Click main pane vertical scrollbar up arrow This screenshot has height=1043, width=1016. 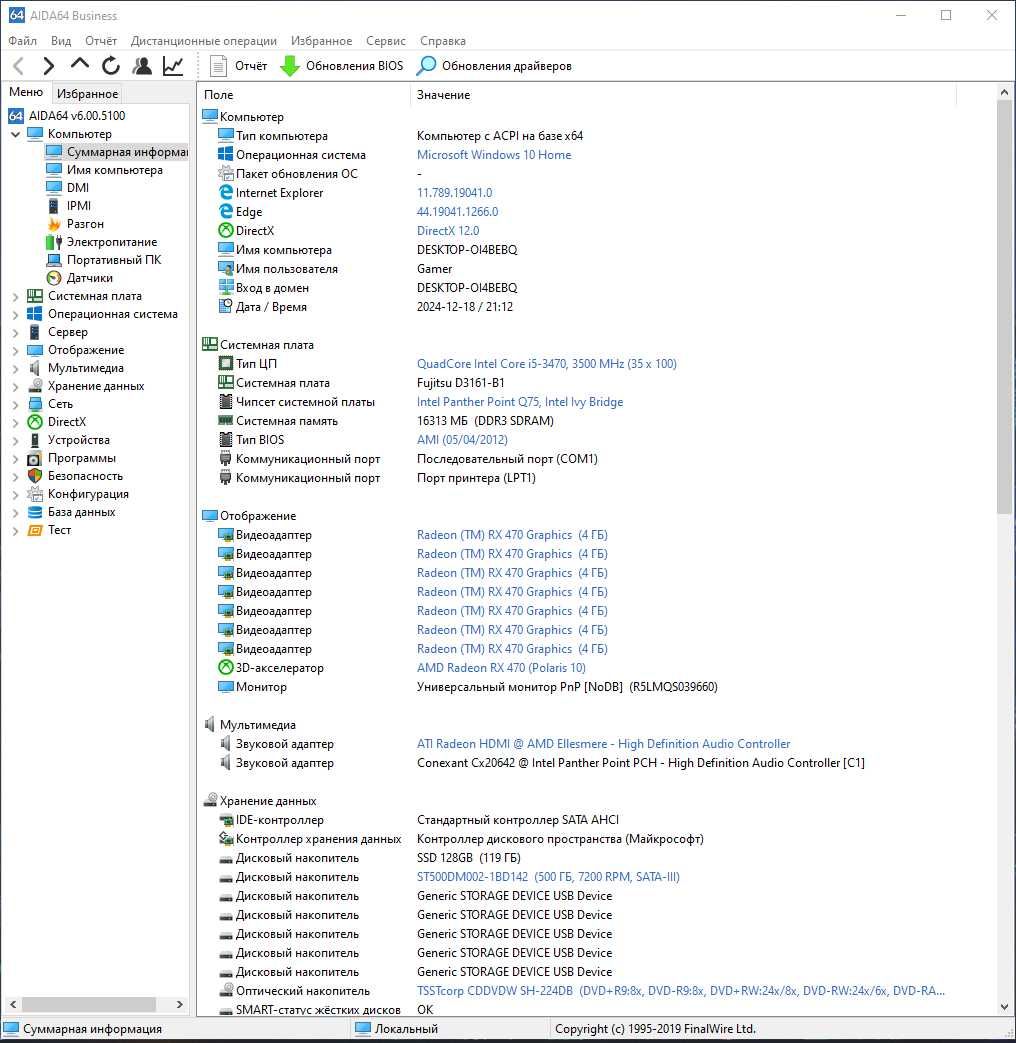(1004, 92)
